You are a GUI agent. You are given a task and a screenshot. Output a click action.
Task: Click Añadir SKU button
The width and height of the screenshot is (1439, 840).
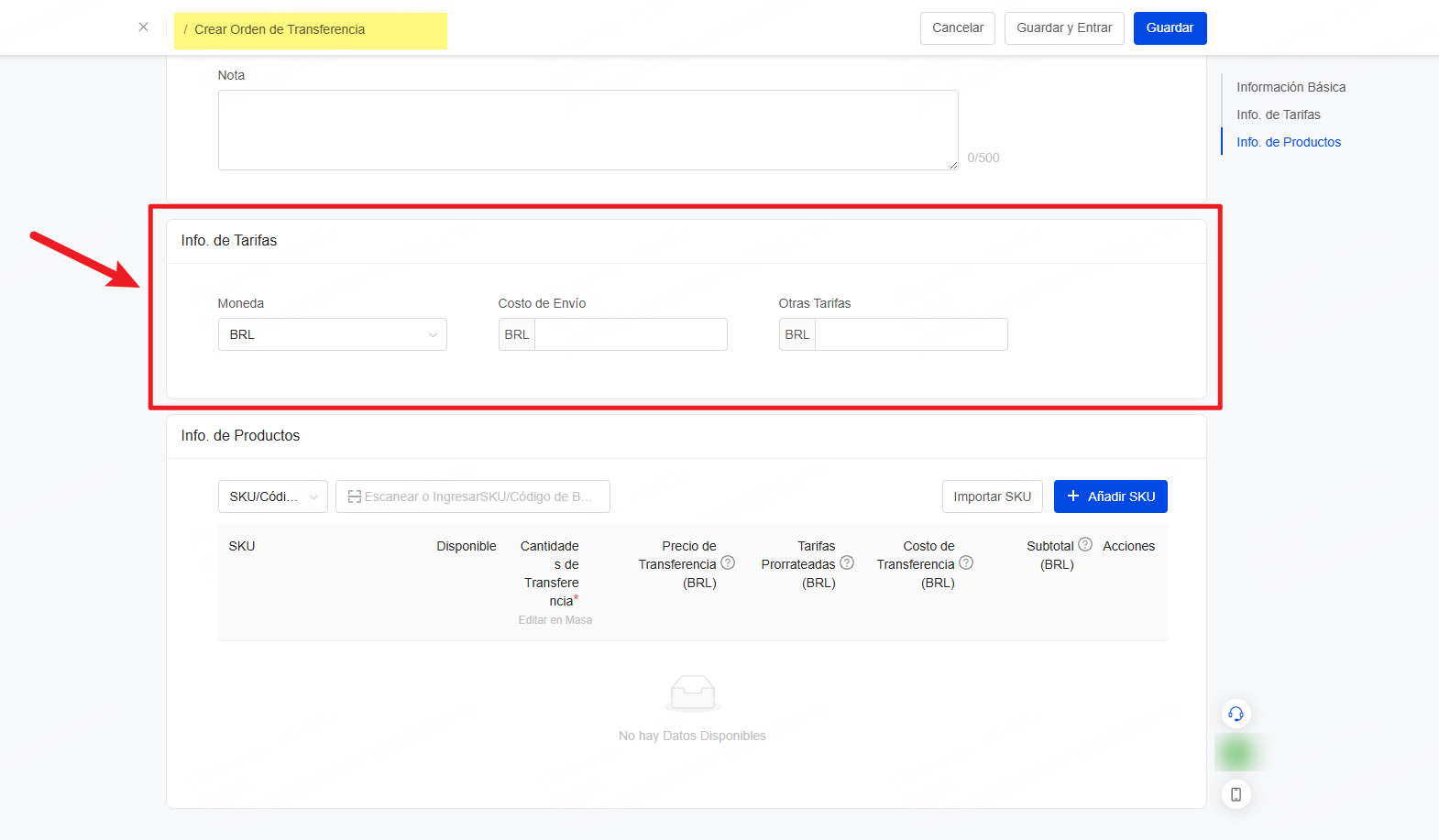(x=1110, y=496)
